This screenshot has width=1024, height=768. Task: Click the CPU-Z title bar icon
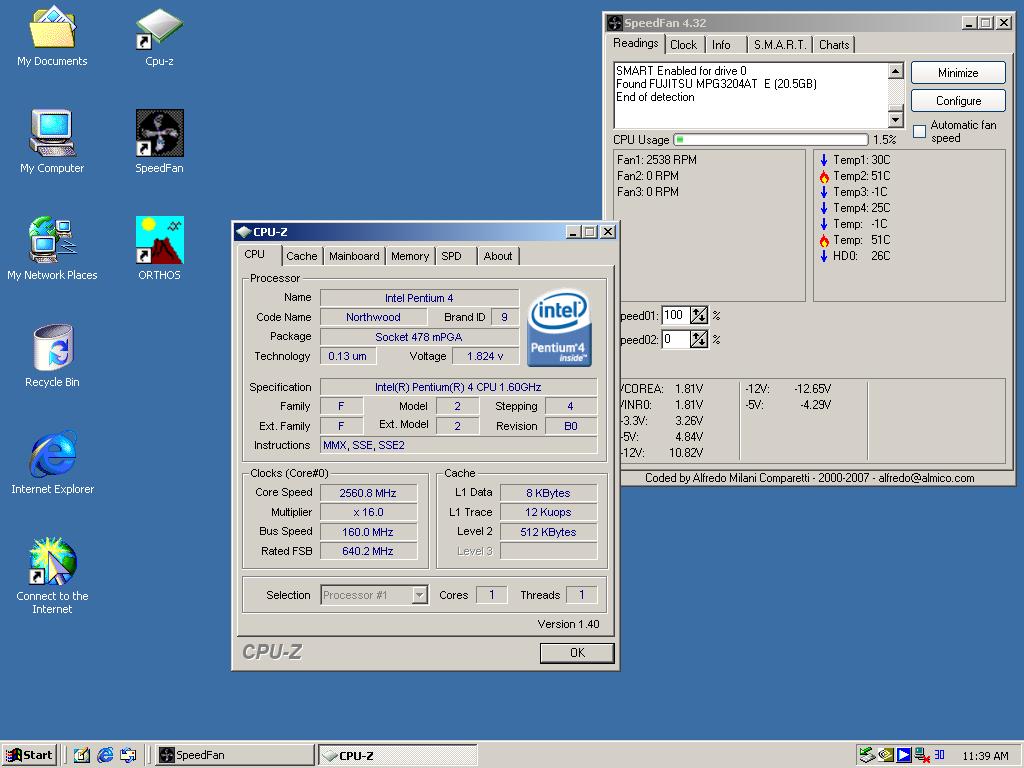coord(244,232)
